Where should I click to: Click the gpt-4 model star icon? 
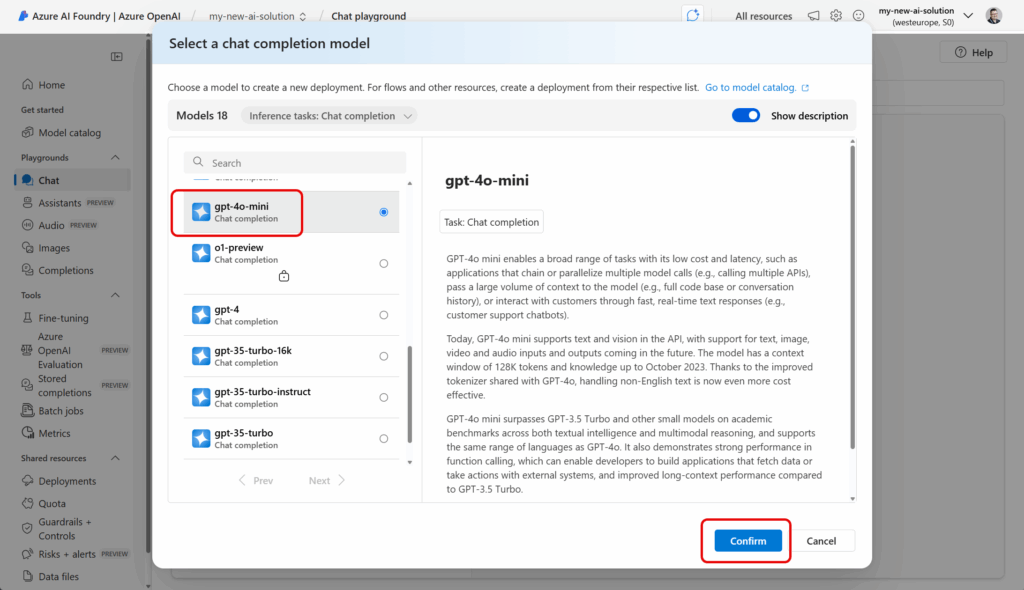(x=201, y=315)
